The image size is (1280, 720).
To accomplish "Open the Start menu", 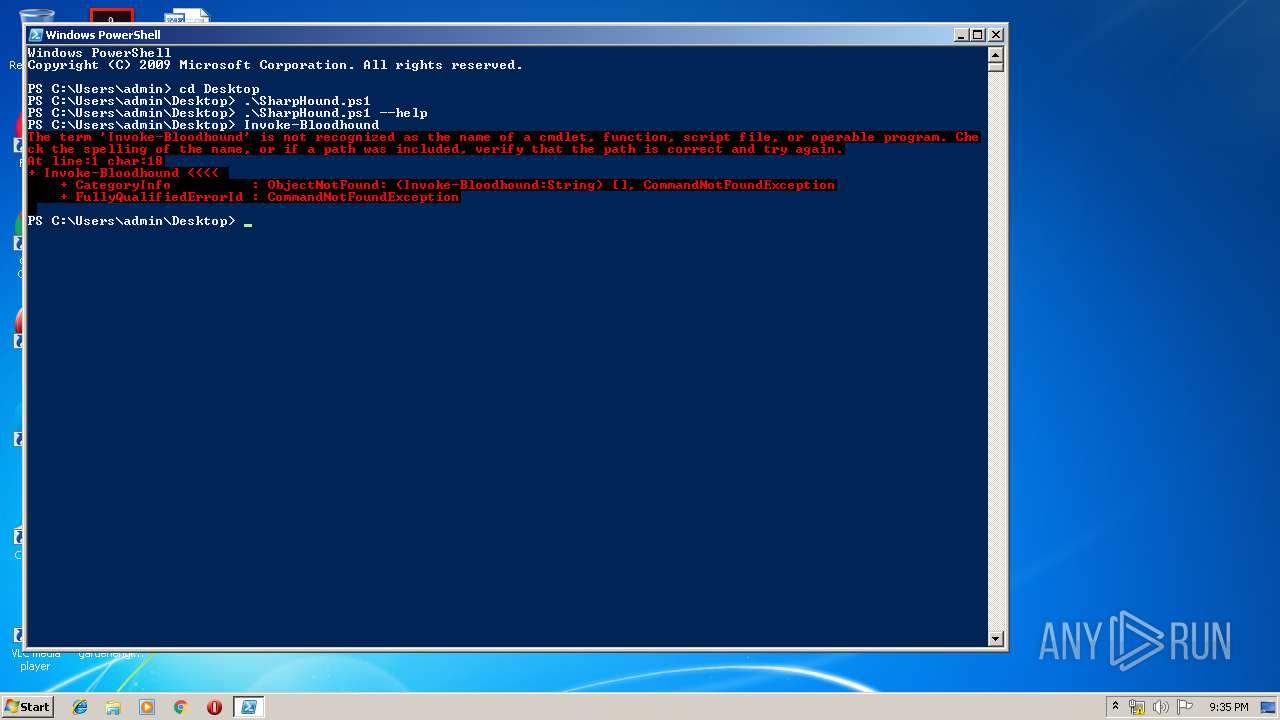I will click(27, 707).
